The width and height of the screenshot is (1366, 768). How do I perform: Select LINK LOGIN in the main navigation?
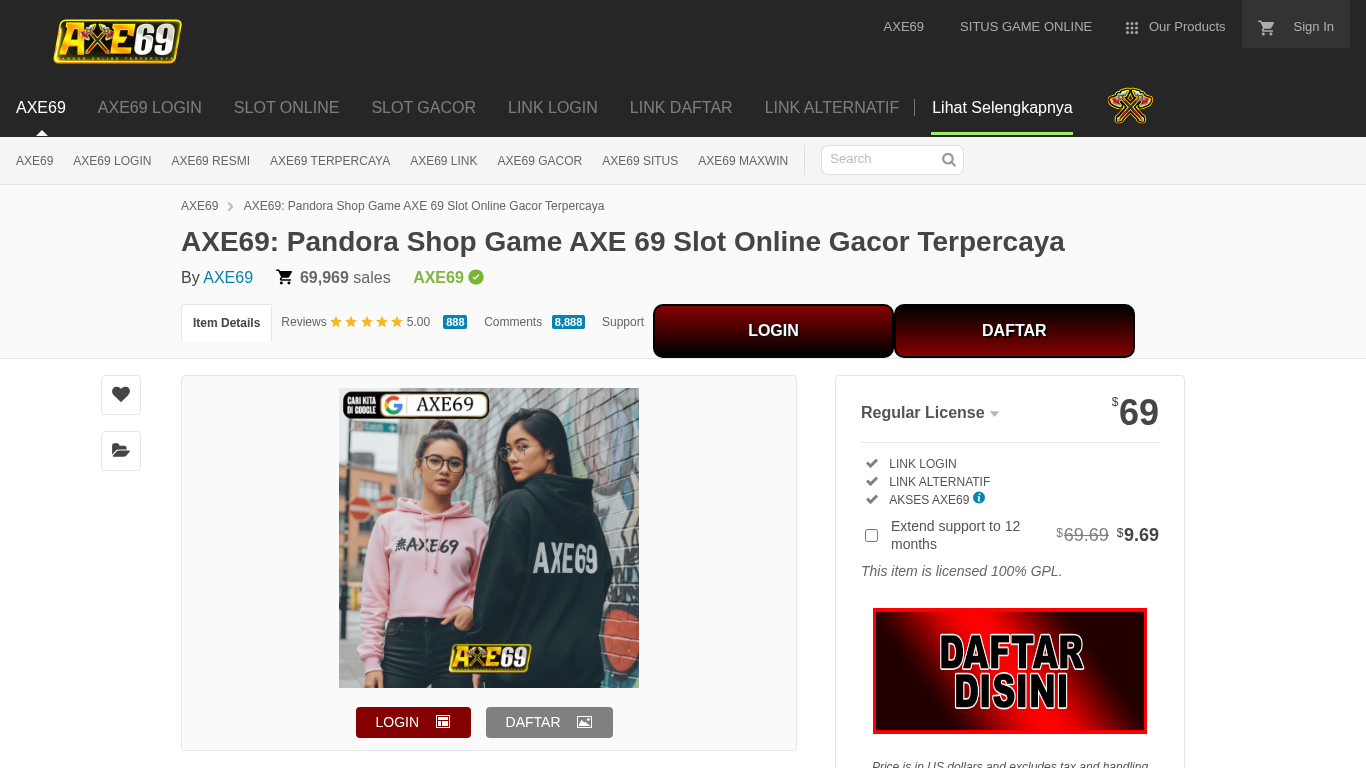point(553,107)
